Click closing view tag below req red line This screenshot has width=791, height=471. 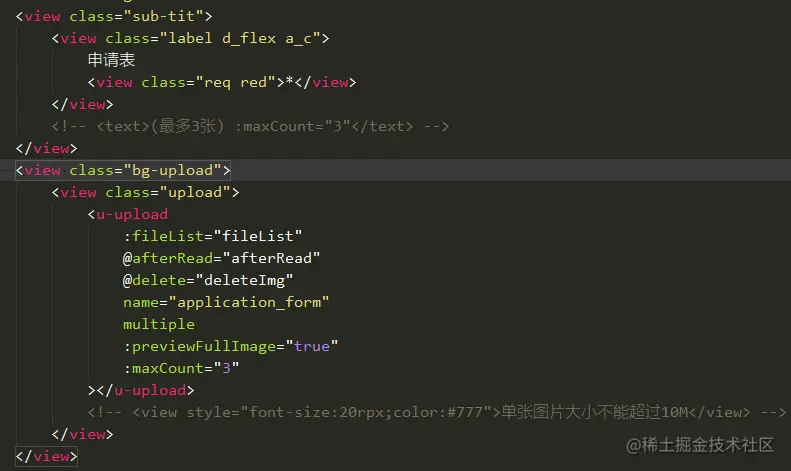tap(83, 104)
